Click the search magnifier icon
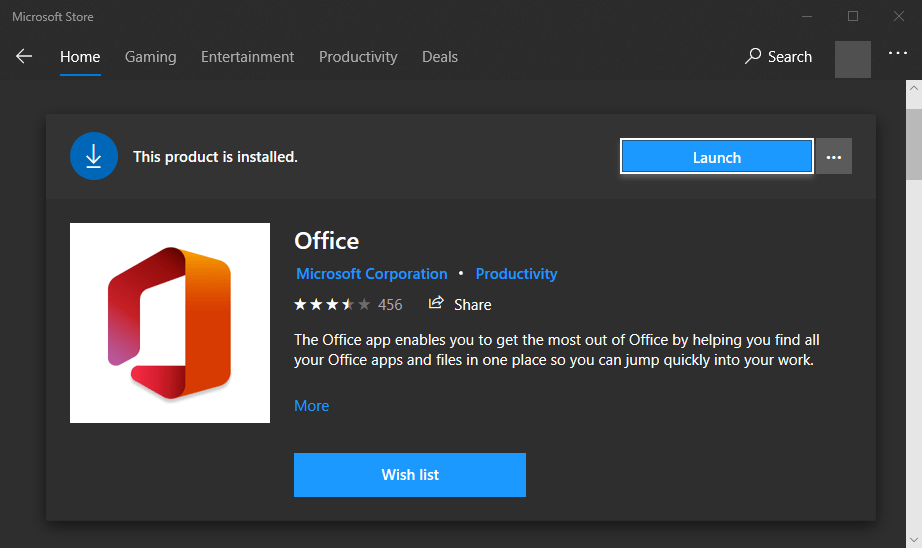The image size is (922, 548). (753, 57)
